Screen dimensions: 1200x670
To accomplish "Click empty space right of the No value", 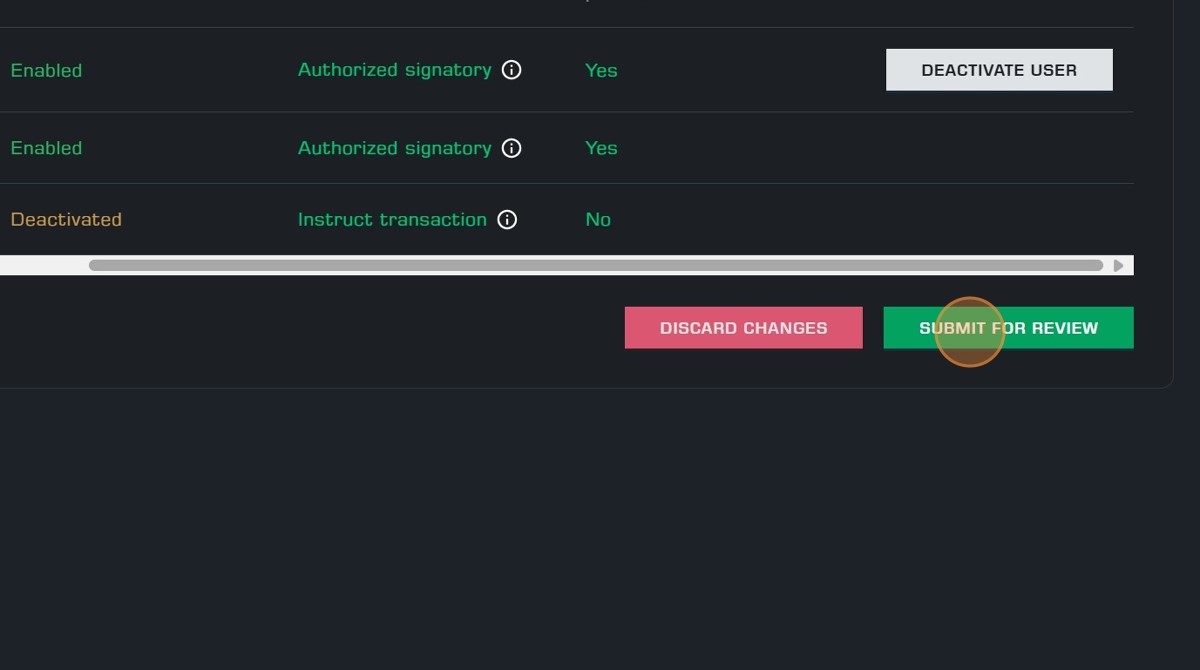I will pyautogui.click(x=850, y=220).
